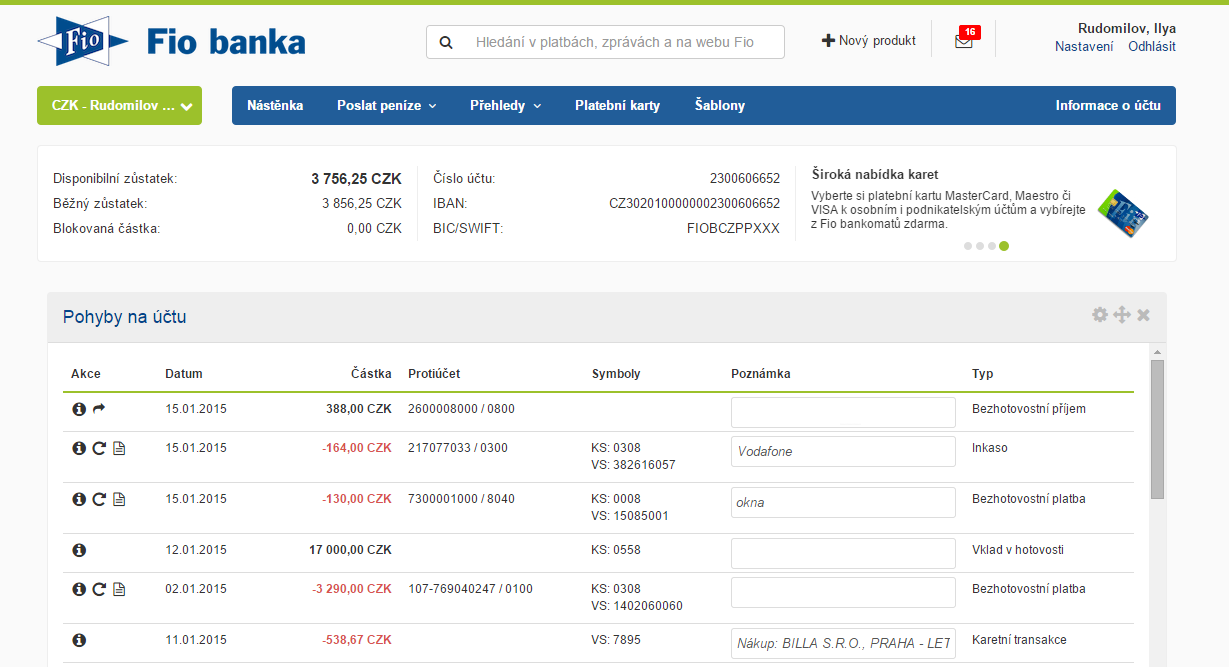Click counter account 2600008000 / 0800
Viewport: 1229px width, 667px height.
click(x=462, y=409)
